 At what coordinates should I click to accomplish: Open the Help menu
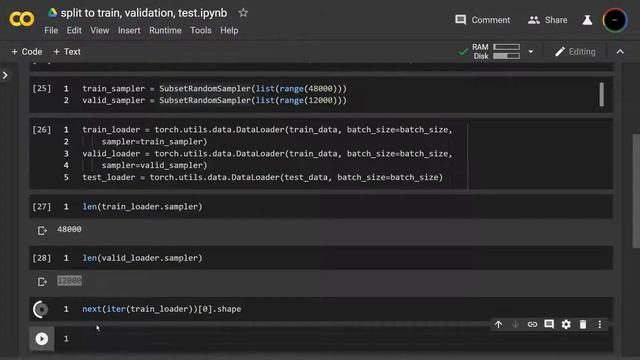[x=229, y=31]
